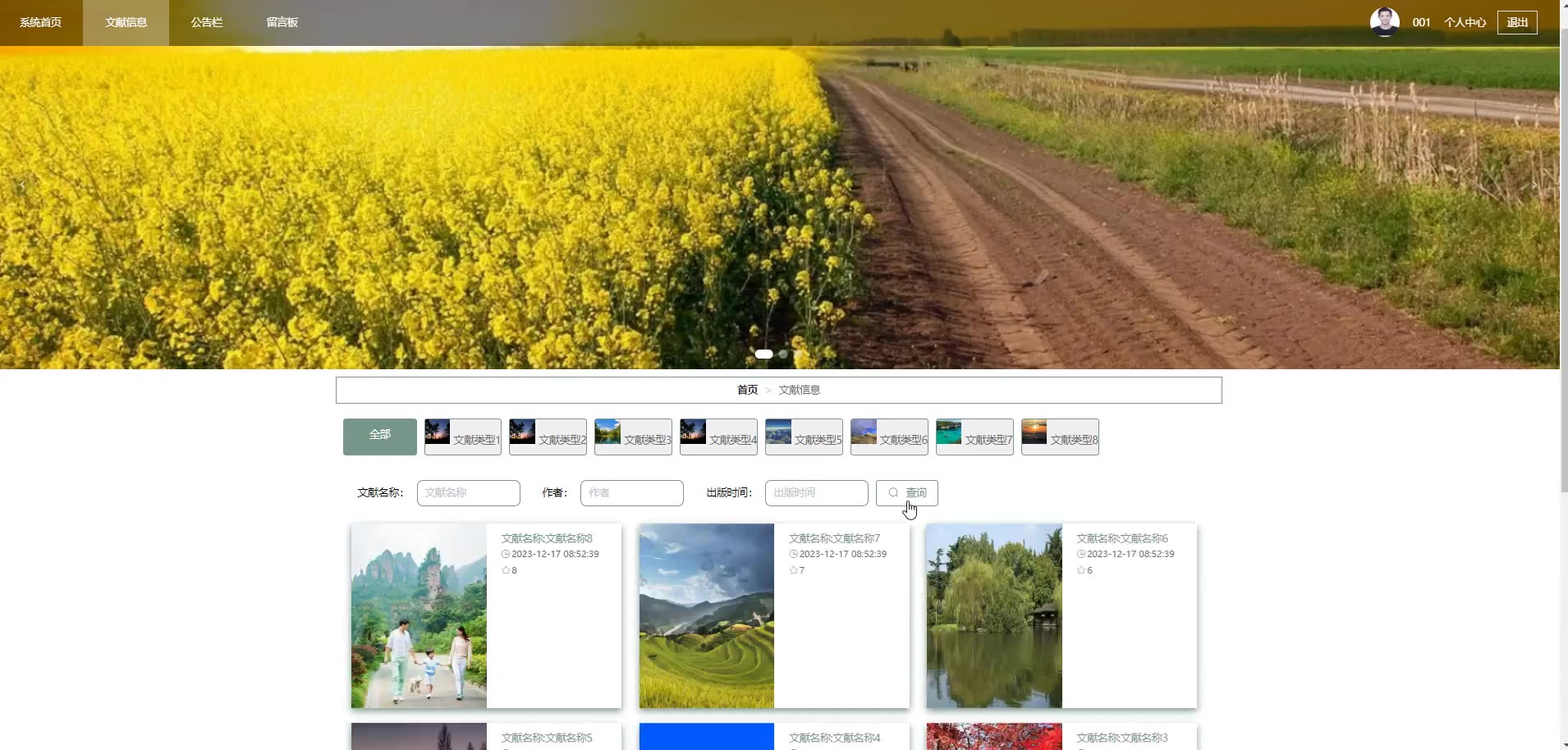Select the 文献信息 navigation tab
Viewport: 1568px width, 750px height.
tap(126, 22)
